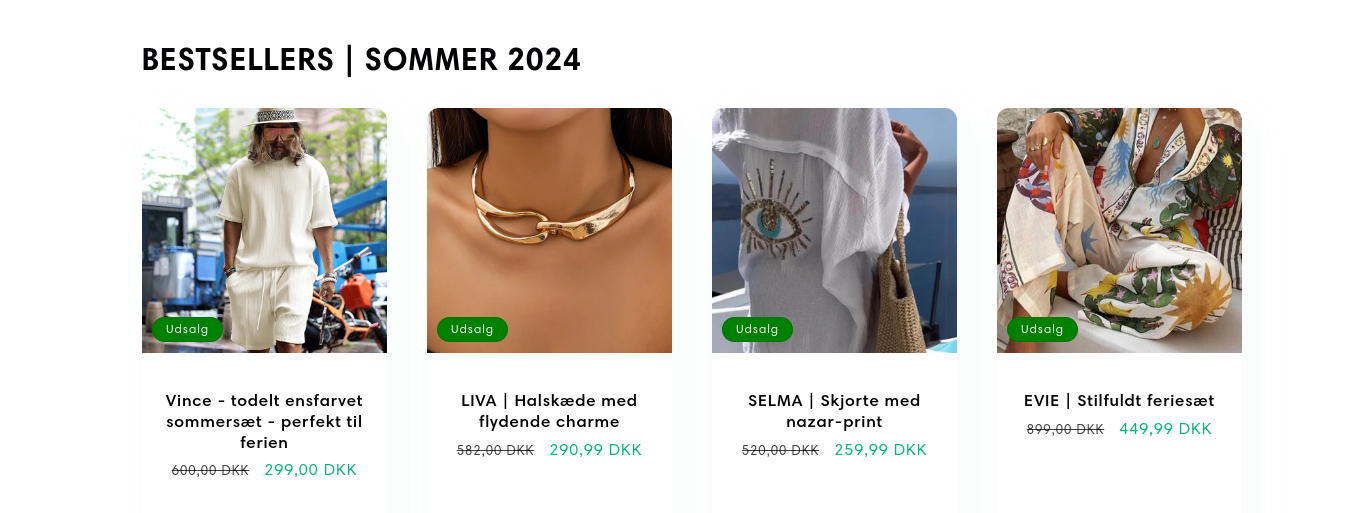Click the Udsalg badge on the SELMA shirt

point(757,329)
